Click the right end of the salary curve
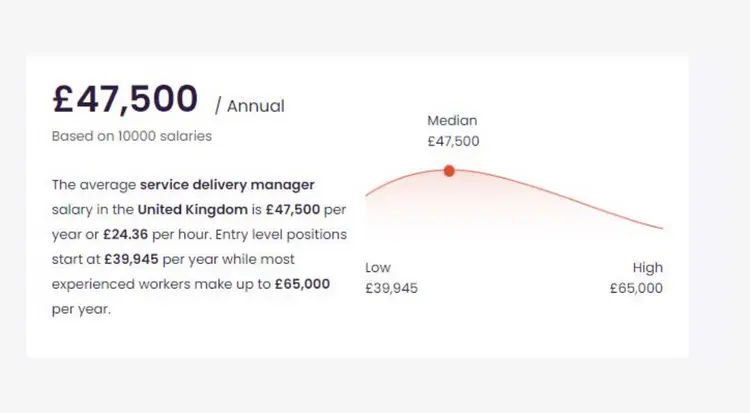This screenshot has height=413, width=750. point(660,228)
